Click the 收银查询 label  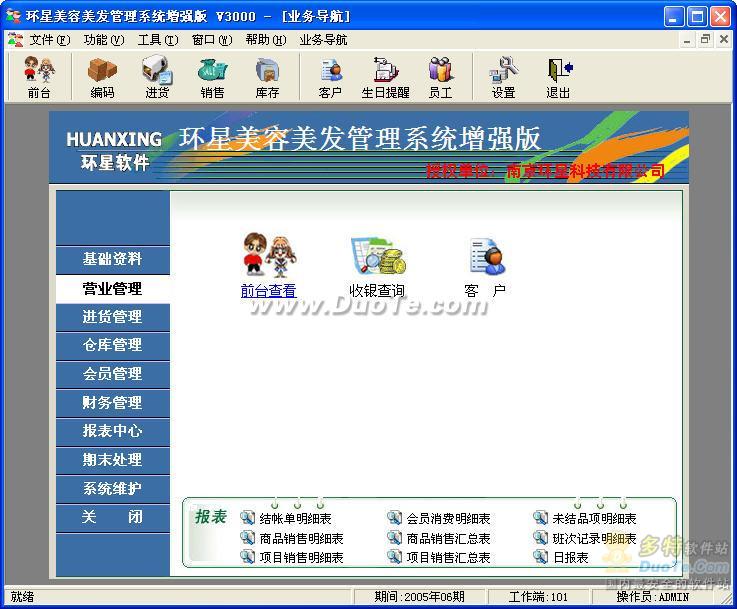[x=377, y=291]
